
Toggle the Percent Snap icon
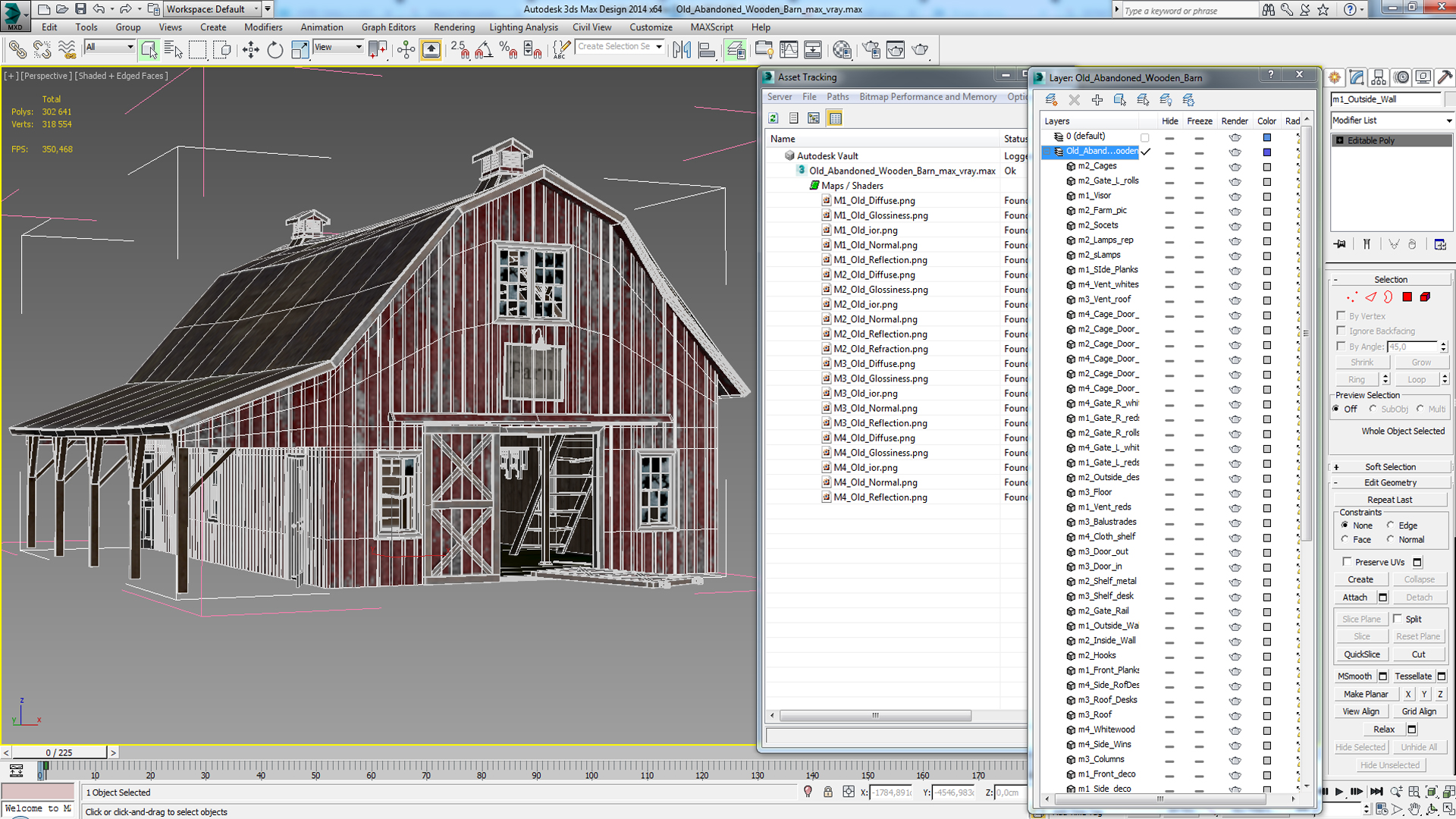coord(509,50)
